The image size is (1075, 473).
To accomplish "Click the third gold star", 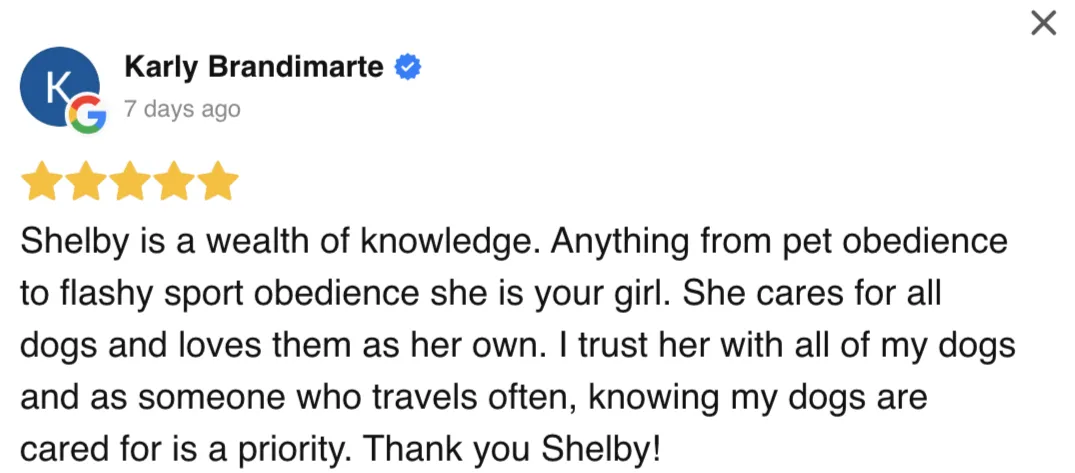I will click(x=130, y=183).
